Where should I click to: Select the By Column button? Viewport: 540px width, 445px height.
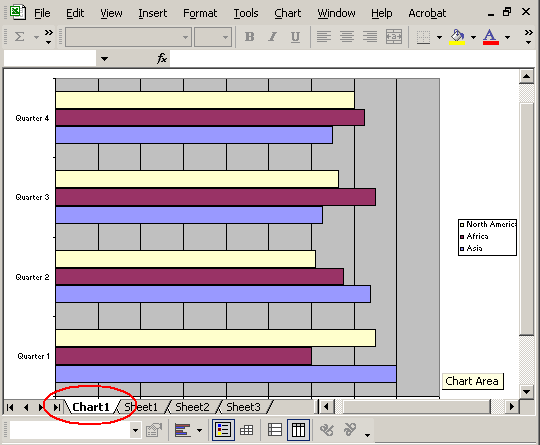pos(298,430)
